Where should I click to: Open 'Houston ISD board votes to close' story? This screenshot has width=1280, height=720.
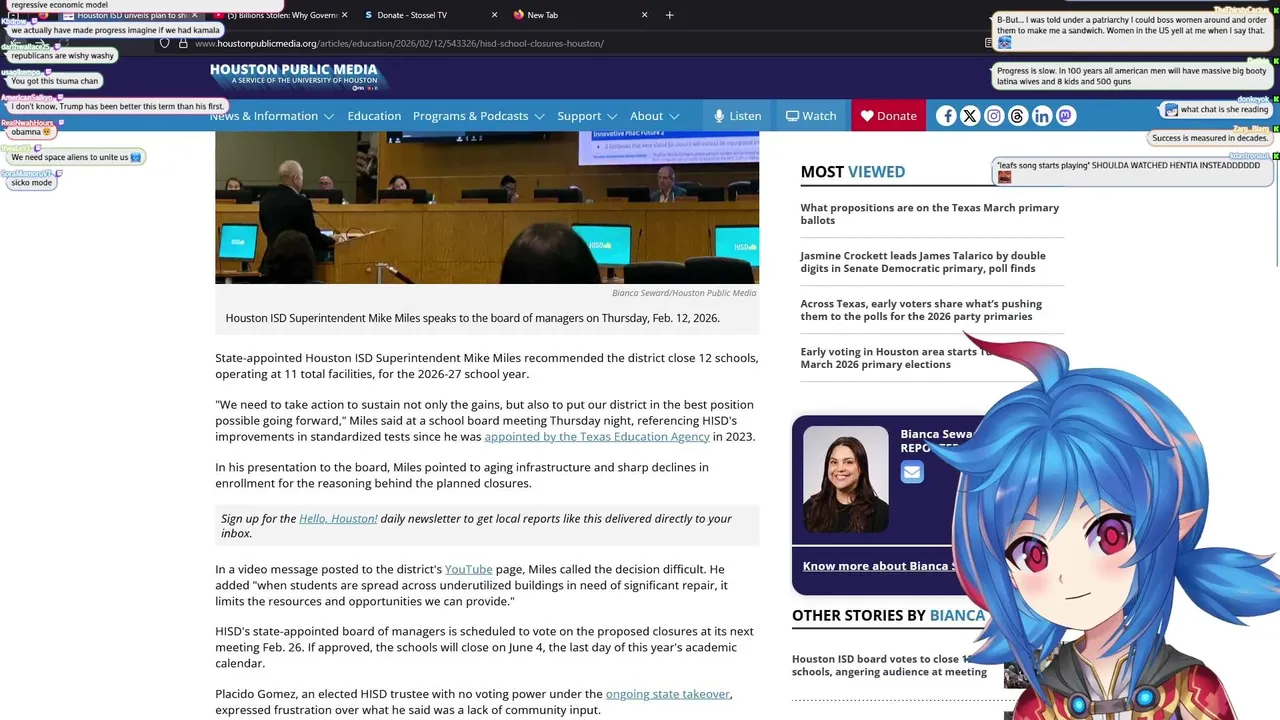coord(889,666)
